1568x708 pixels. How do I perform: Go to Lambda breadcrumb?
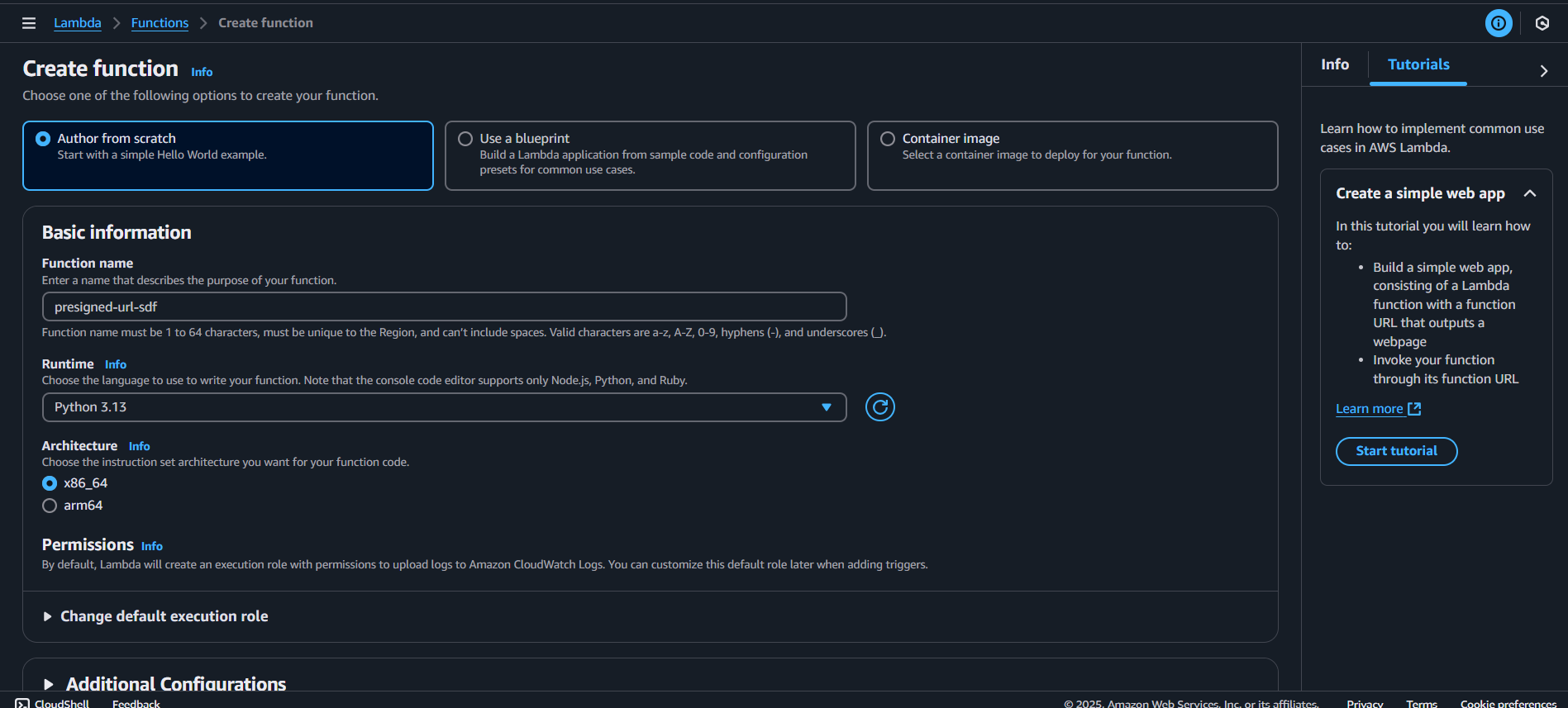point(78,23)
